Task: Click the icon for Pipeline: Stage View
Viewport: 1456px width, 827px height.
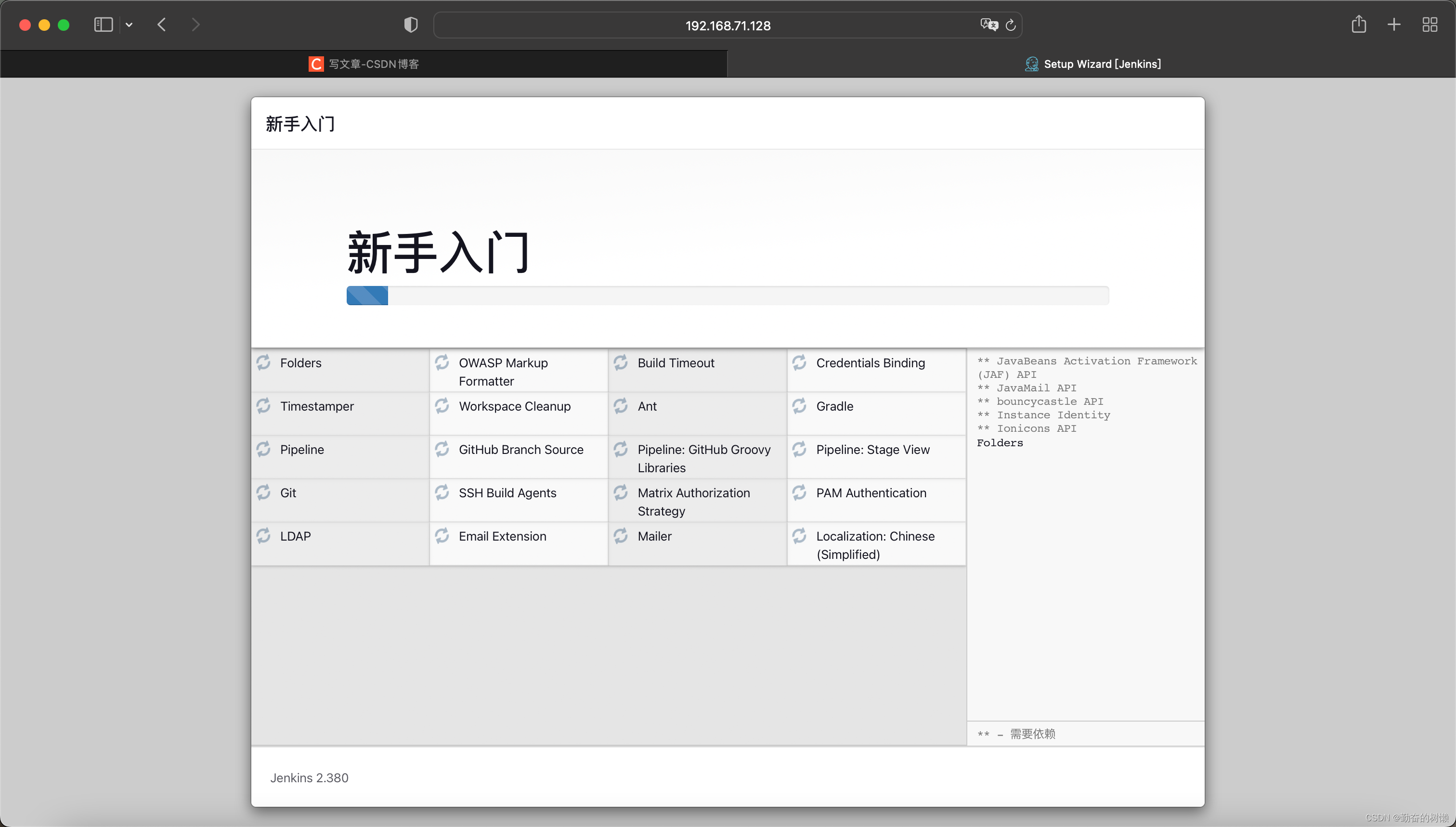Action: [x=799, y=449]
